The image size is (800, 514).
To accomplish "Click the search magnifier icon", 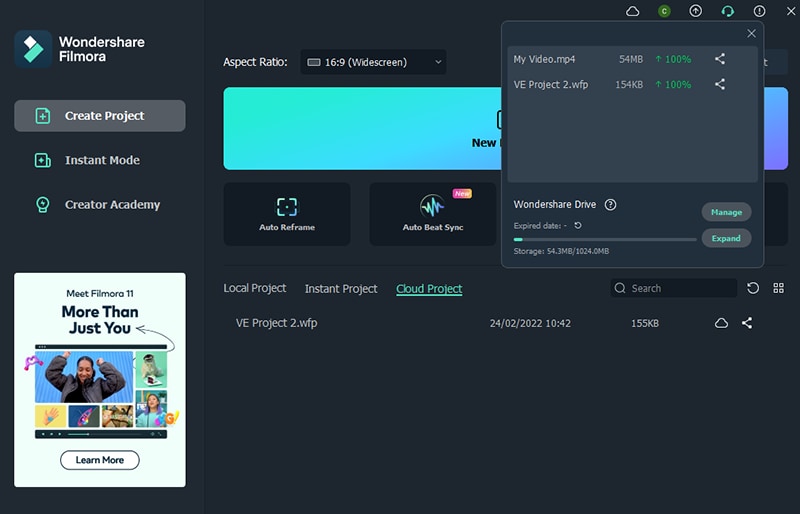I will [x=620, y=288].
